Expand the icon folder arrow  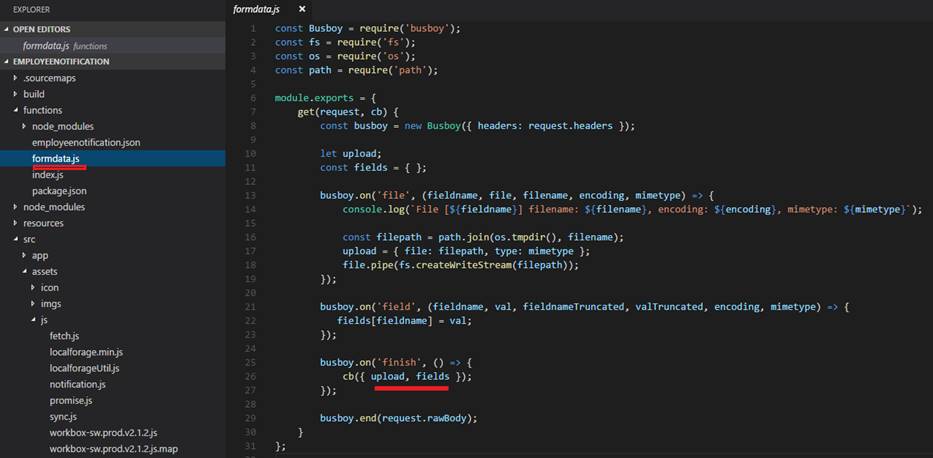[33, 287]
